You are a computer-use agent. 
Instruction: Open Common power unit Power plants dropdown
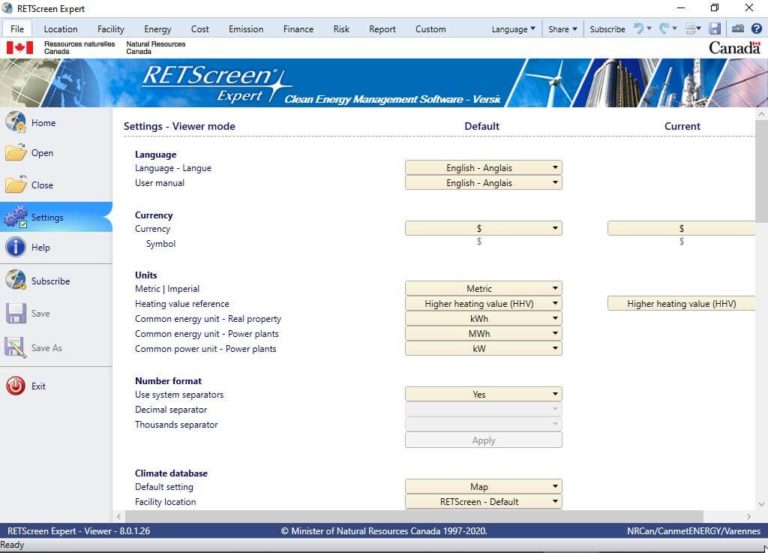click(x=483, y=349)
